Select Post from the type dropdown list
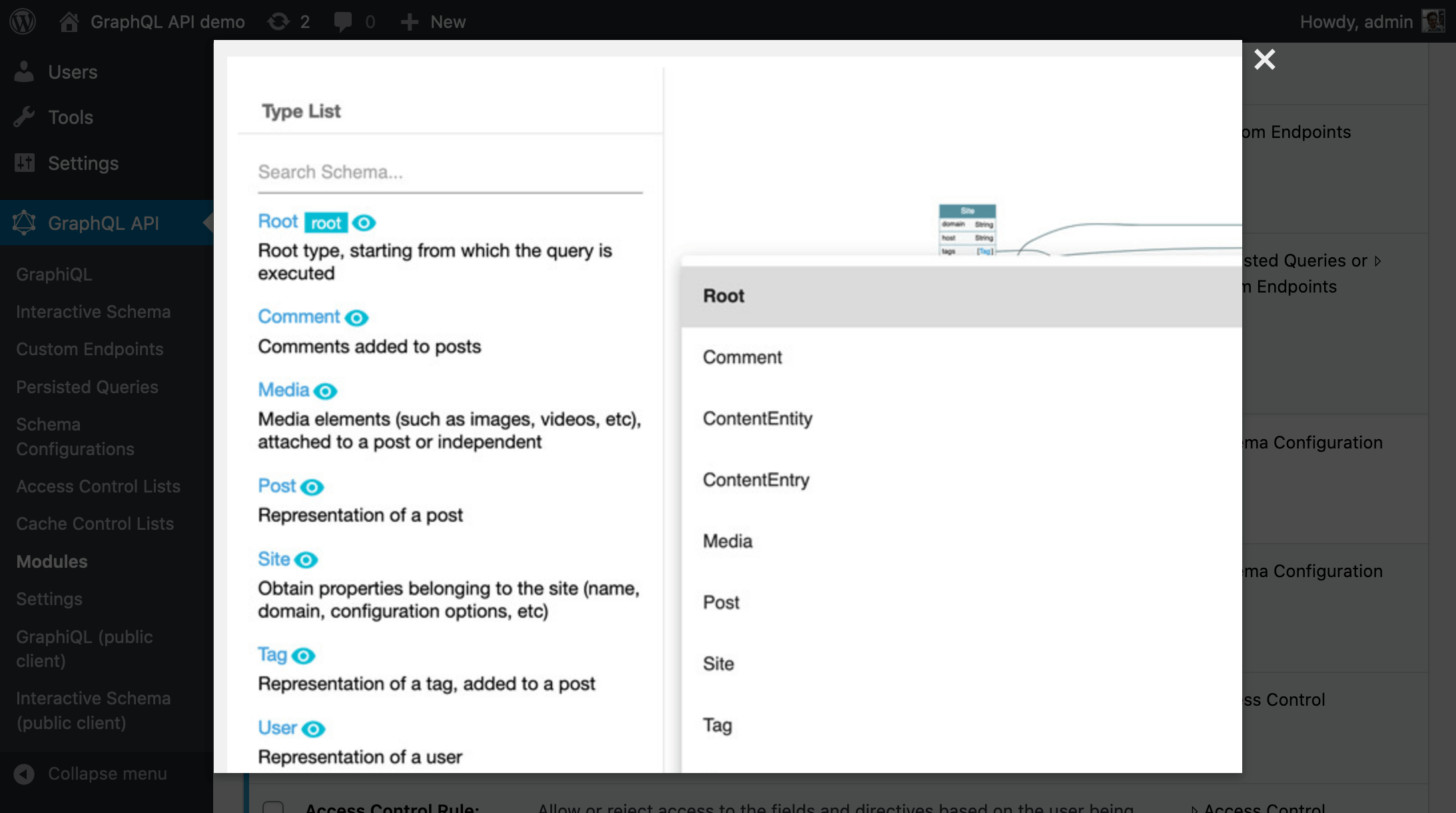 tap(720, 602)
